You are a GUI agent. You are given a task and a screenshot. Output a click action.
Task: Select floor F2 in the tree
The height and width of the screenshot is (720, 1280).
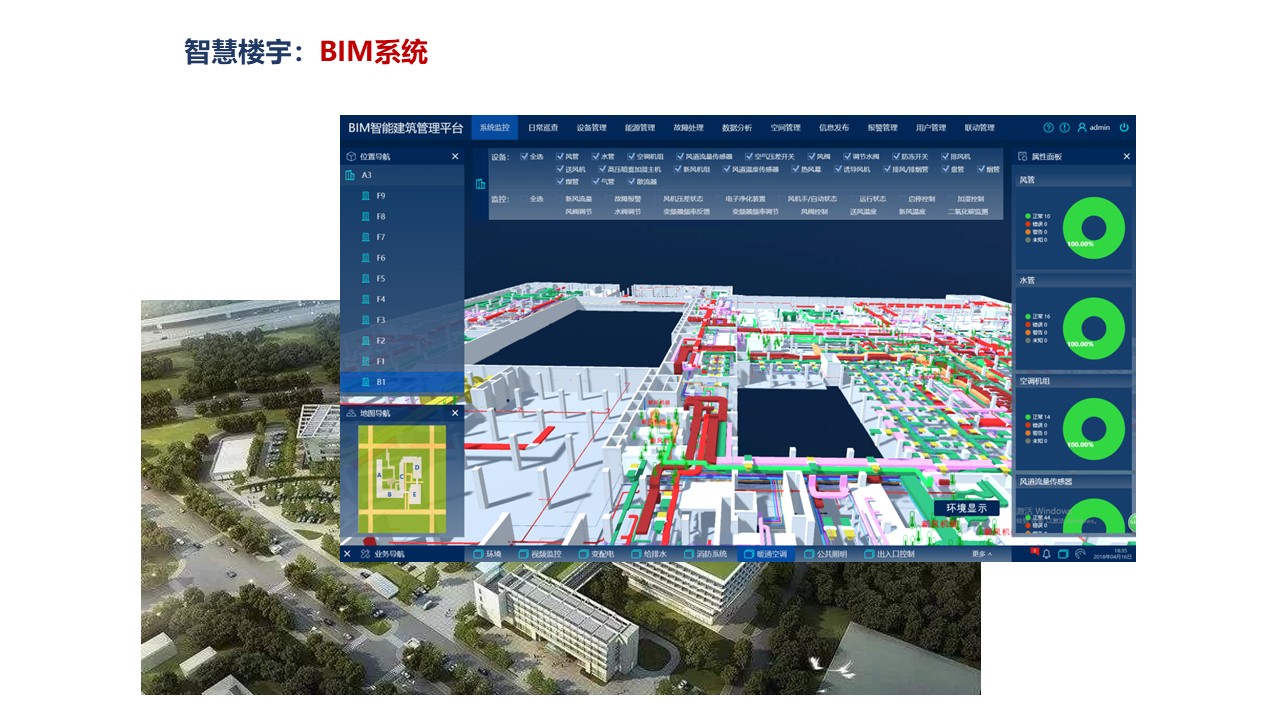[402, 341]
